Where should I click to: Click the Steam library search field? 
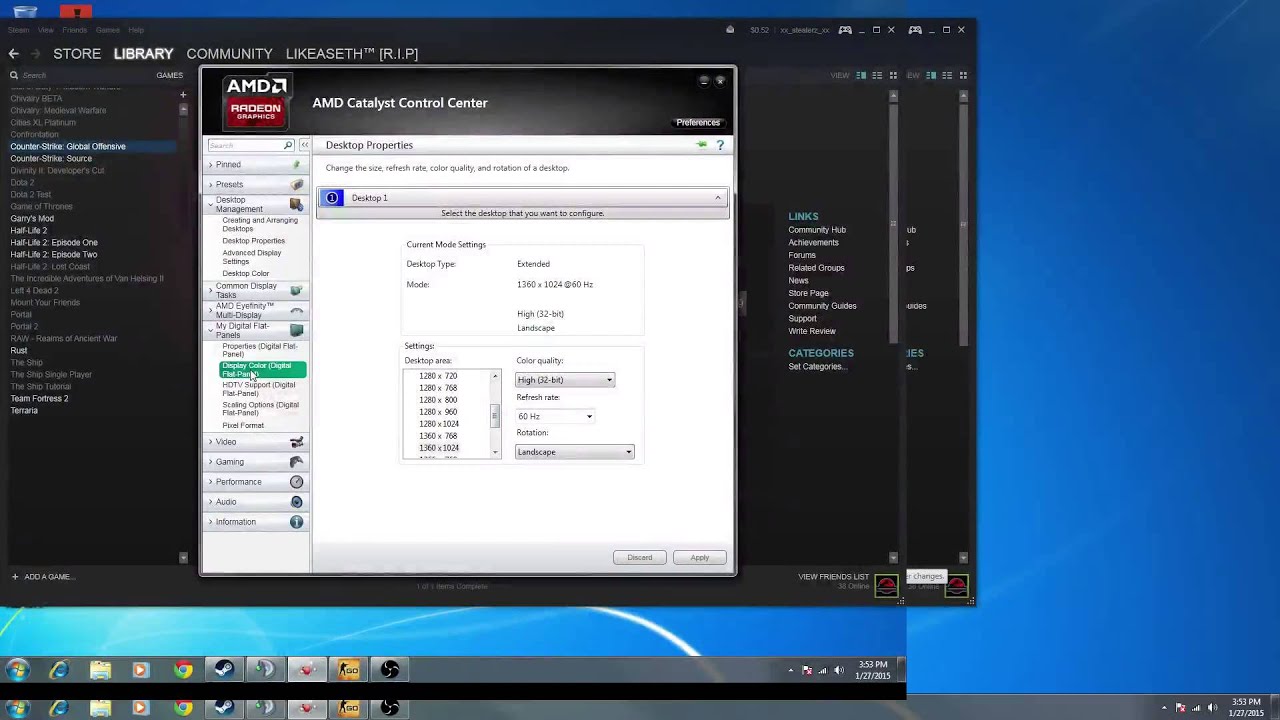(80, 75)
